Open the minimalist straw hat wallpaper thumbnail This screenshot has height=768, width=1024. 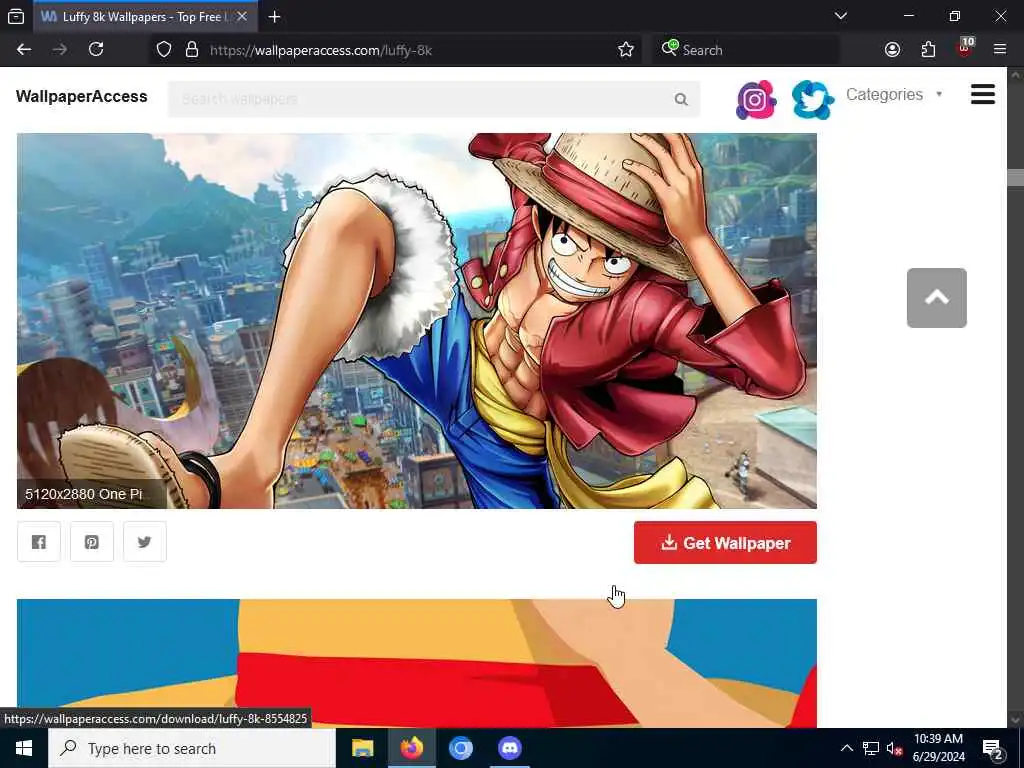coord(417,663)
